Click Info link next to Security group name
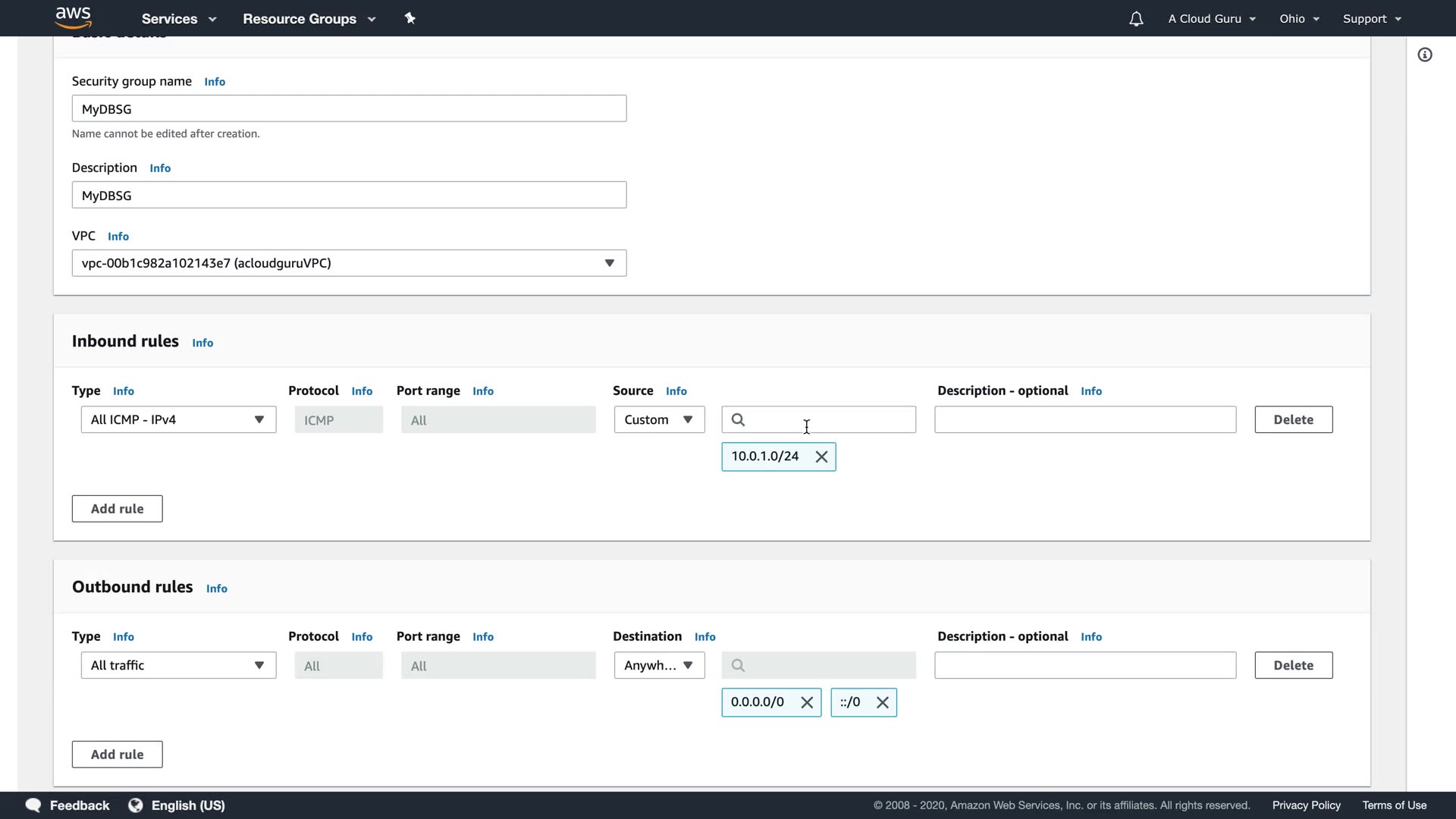1456x819 pixels. pyautogui.click(x=215, y=82)
